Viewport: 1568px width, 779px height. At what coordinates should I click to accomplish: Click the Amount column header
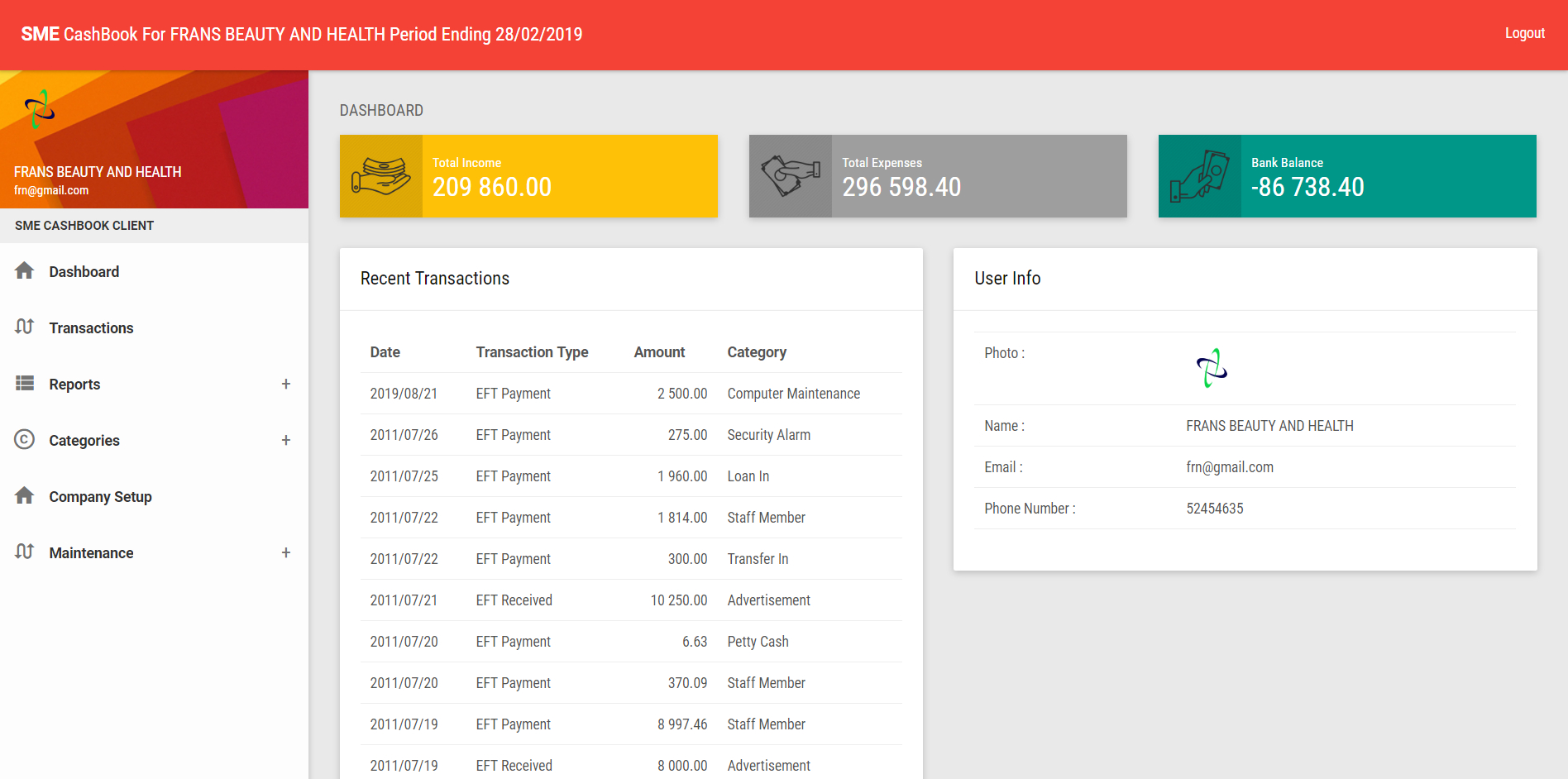tap(659, 352)
